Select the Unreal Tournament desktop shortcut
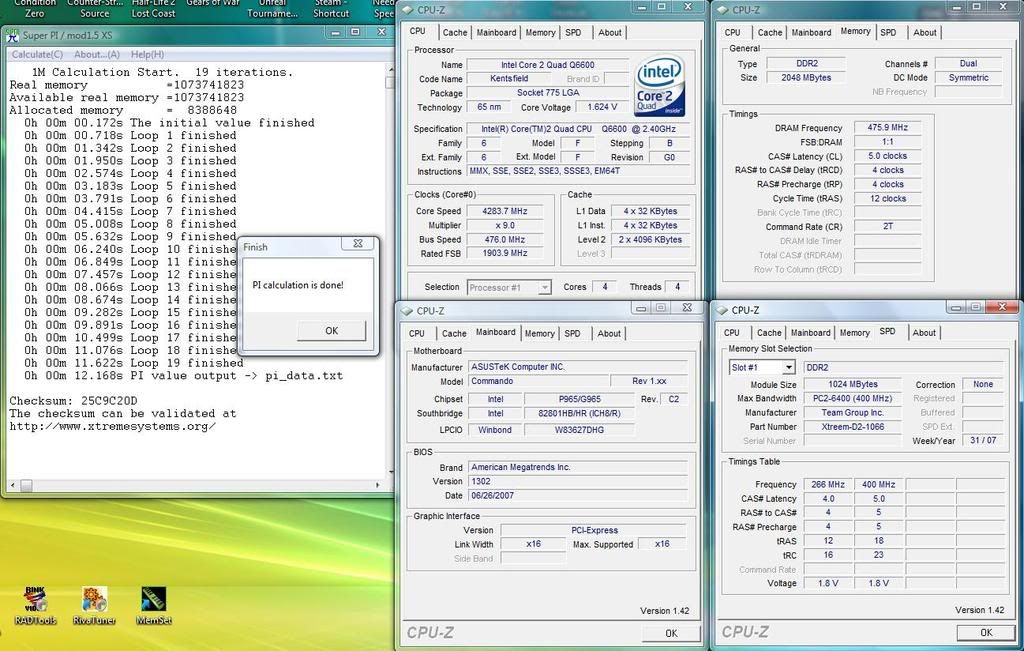The image size is (1024, 651). click(272, 8)
